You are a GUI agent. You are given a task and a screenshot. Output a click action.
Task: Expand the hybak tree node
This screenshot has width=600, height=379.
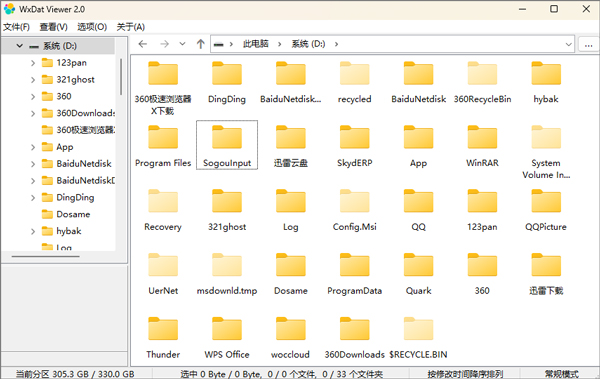point(33,231)
